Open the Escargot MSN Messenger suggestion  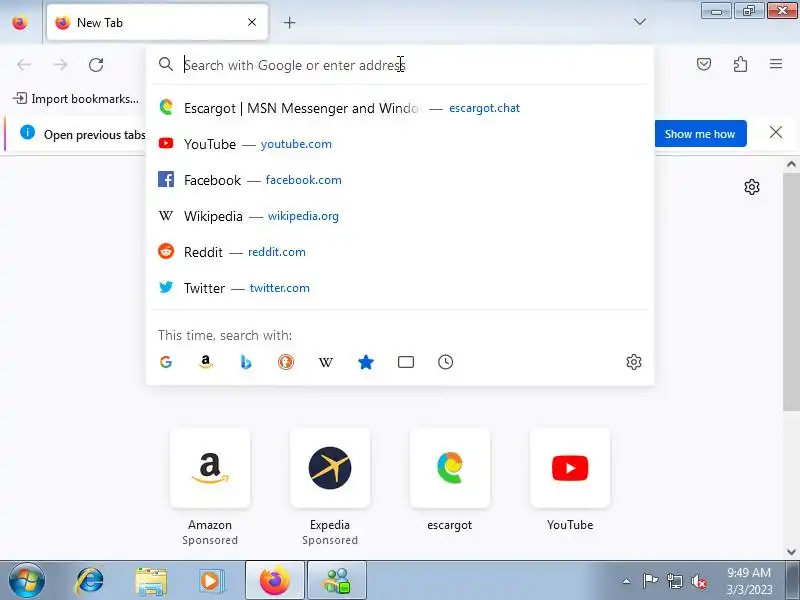[x=400, y=108]
